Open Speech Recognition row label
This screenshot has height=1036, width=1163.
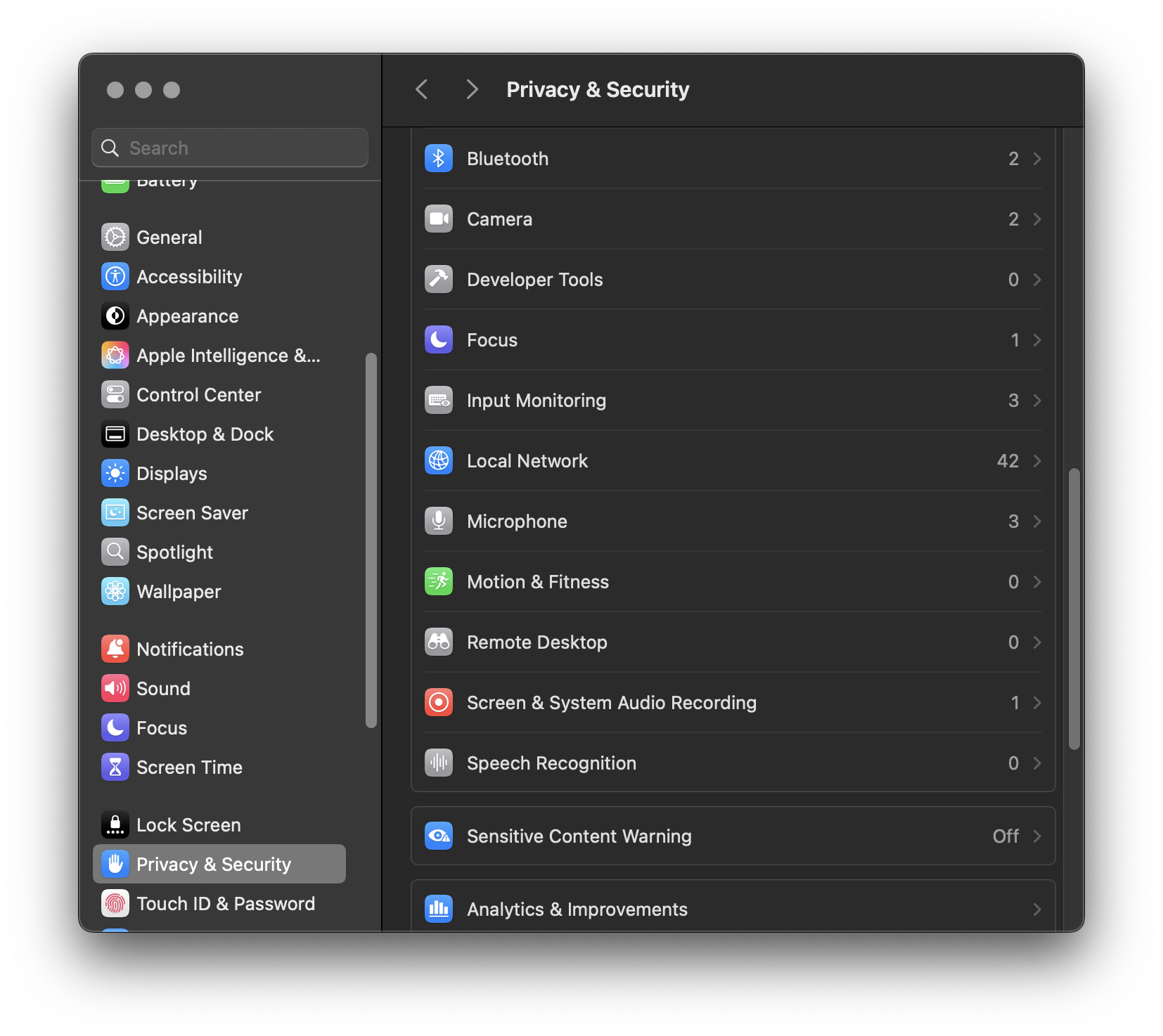coord(552,763)
